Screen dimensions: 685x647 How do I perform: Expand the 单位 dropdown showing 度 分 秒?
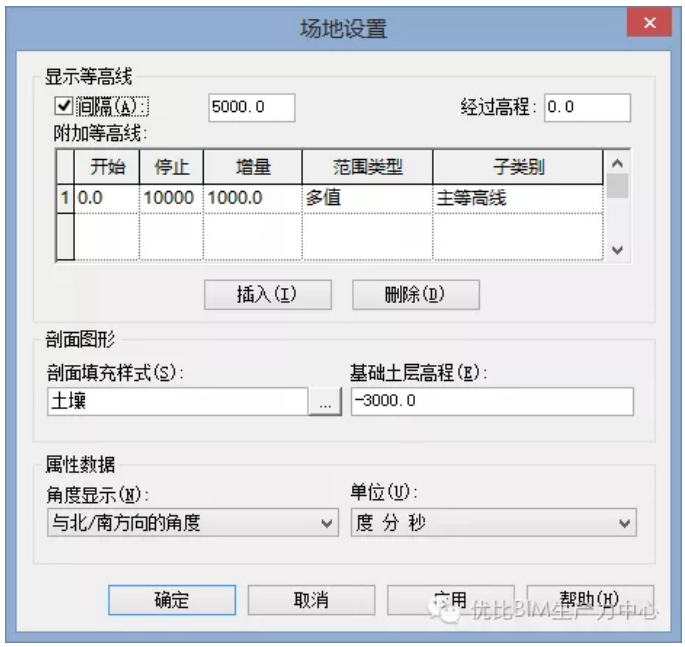(494, 522)
